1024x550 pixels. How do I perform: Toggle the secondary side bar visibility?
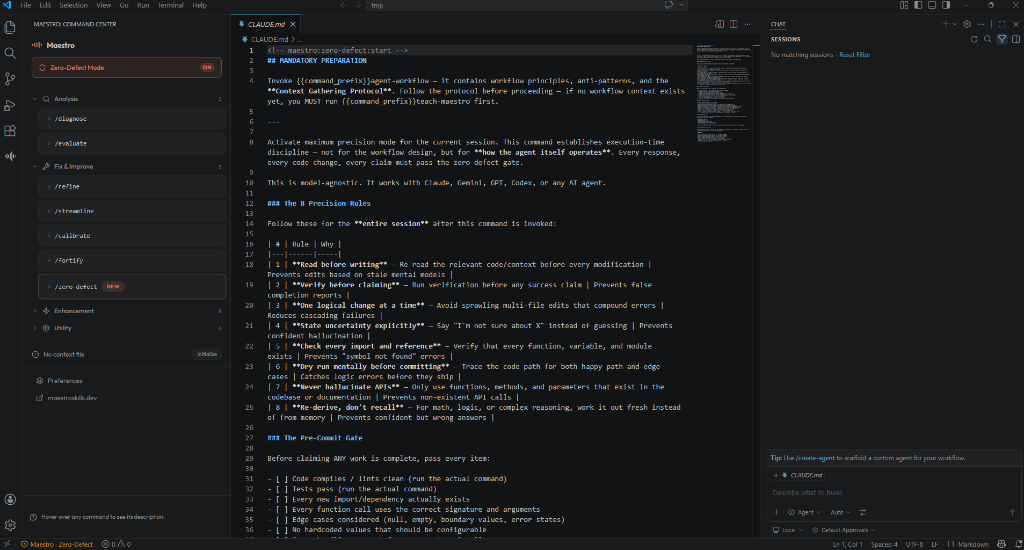click(x=946, y=5)
